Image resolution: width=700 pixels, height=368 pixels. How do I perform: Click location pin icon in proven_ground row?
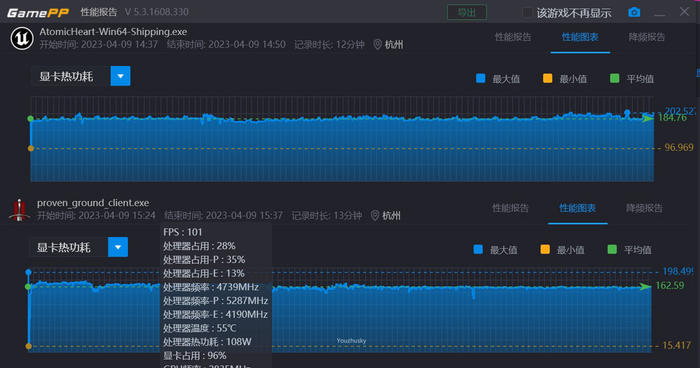click(x=375, y=215)
